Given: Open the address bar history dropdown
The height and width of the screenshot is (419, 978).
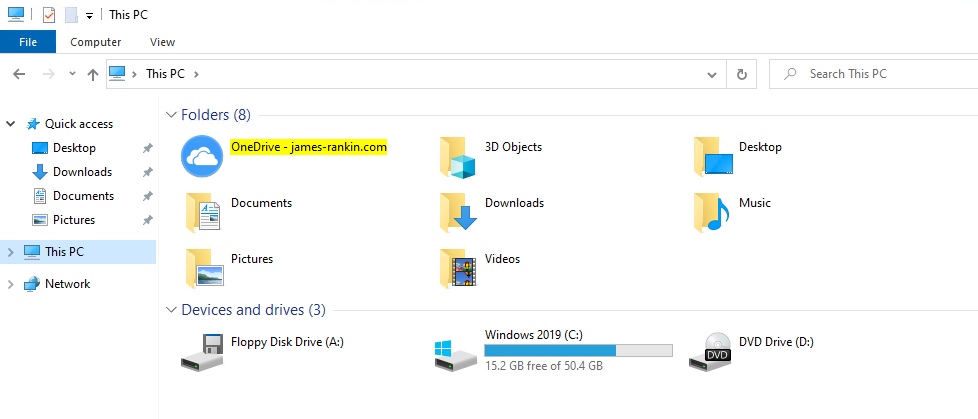Looking at the screenshot, I should [711, 74].
